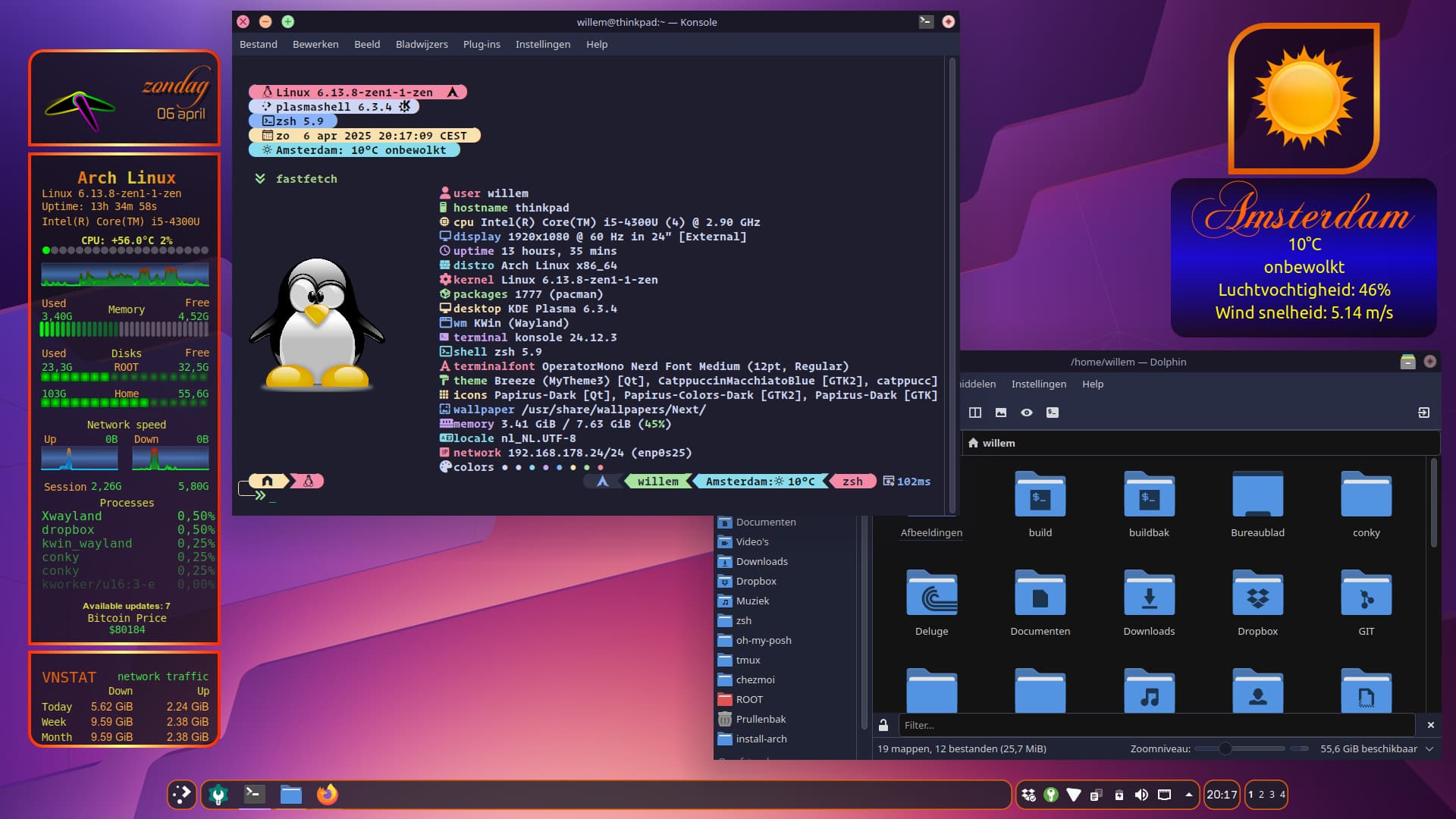
Task: Open the application launcher on the panel
Action: click(182, 794)
